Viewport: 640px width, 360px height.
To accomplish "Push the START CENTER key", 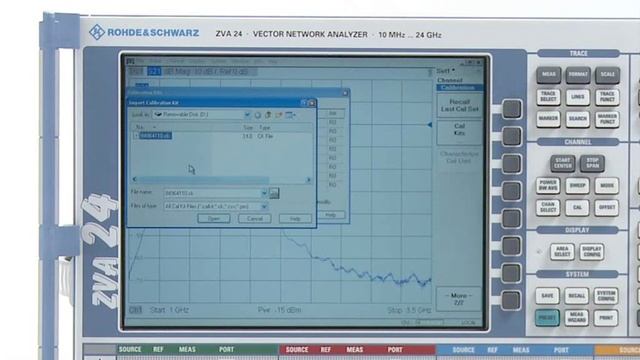I will [562, 163].
